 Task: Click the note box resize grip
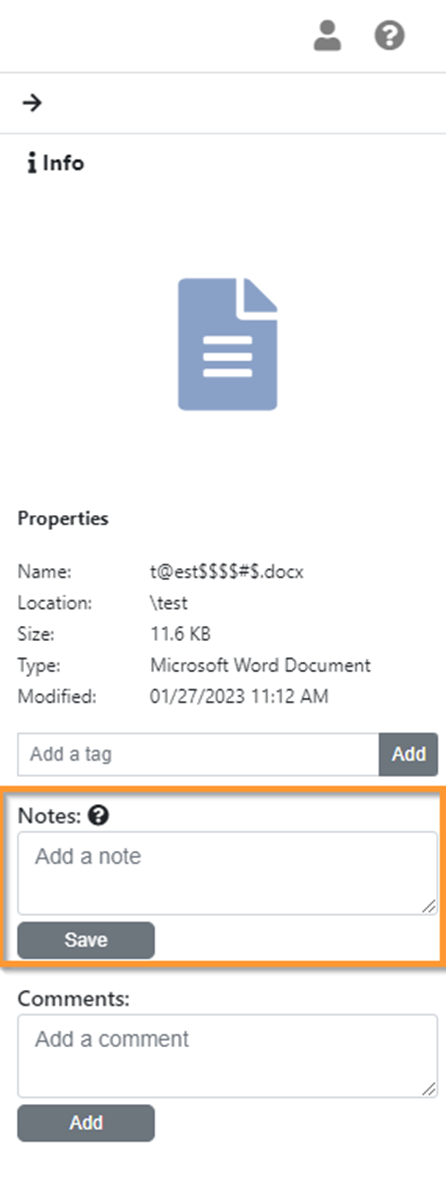coord(429,906)
